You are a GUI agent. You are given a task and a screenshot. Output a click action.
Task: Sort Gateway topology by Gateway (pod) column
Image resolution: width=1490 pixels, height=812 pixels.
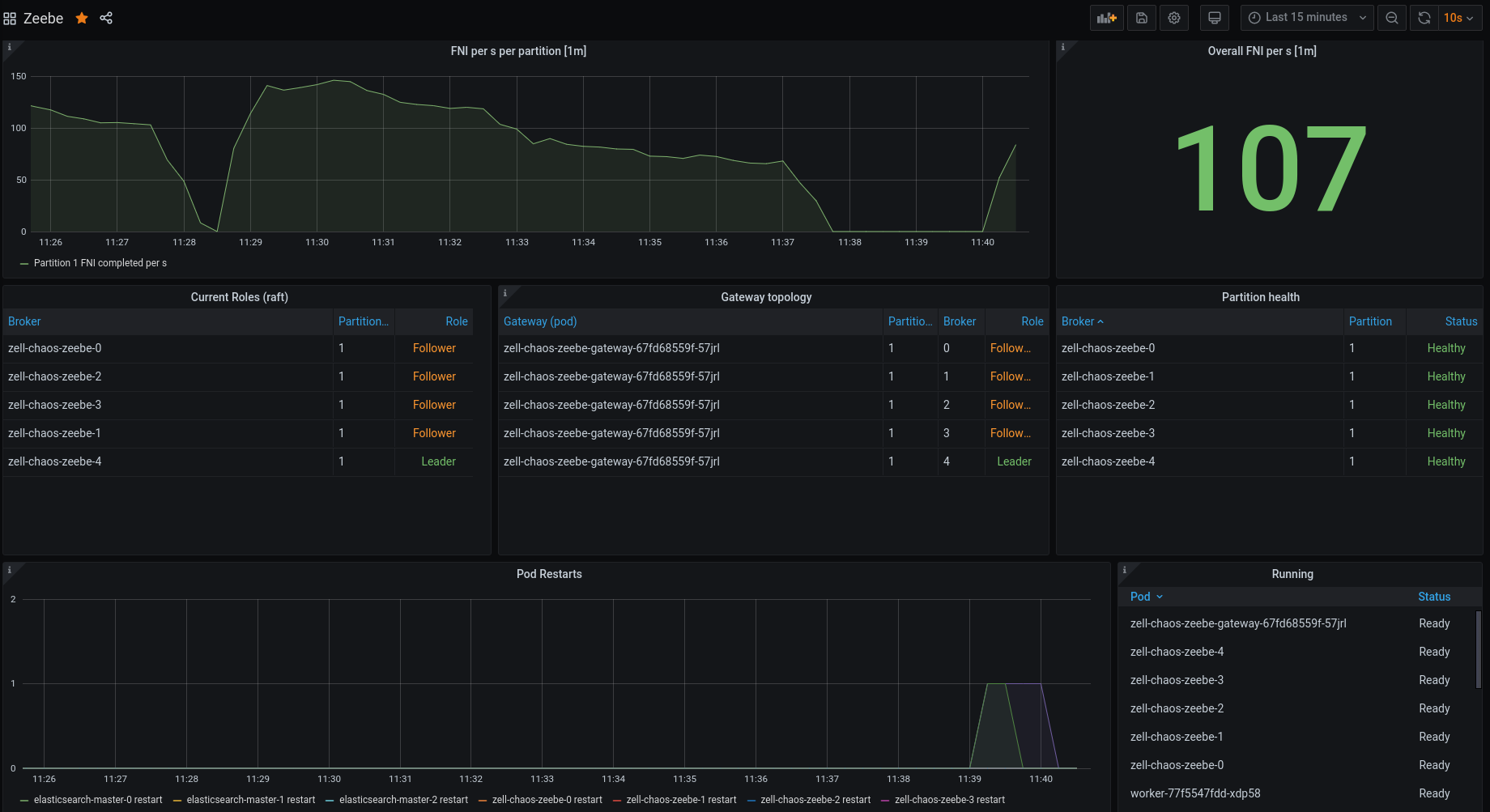tap(540, 321)
